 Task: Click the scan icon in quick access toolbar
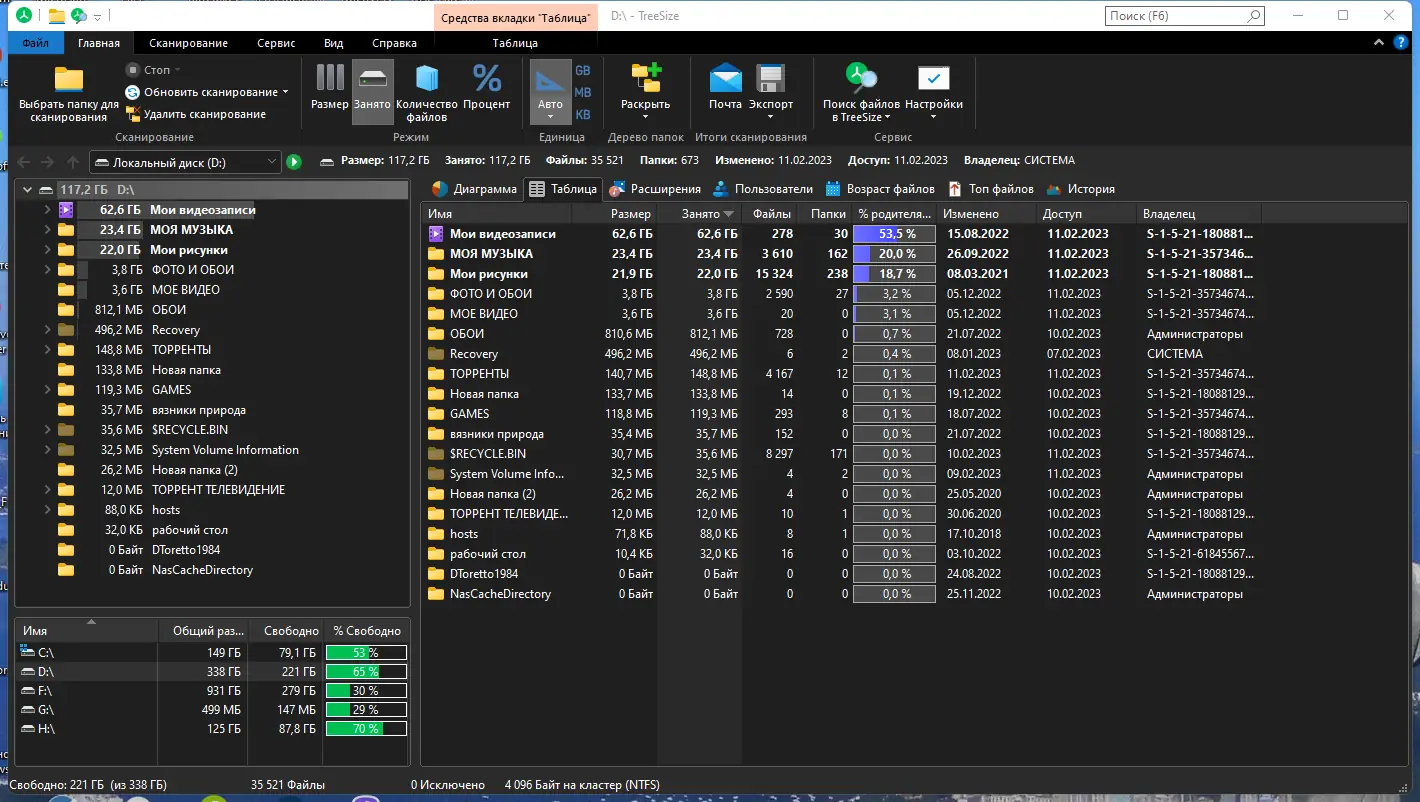tap(78, 16)
